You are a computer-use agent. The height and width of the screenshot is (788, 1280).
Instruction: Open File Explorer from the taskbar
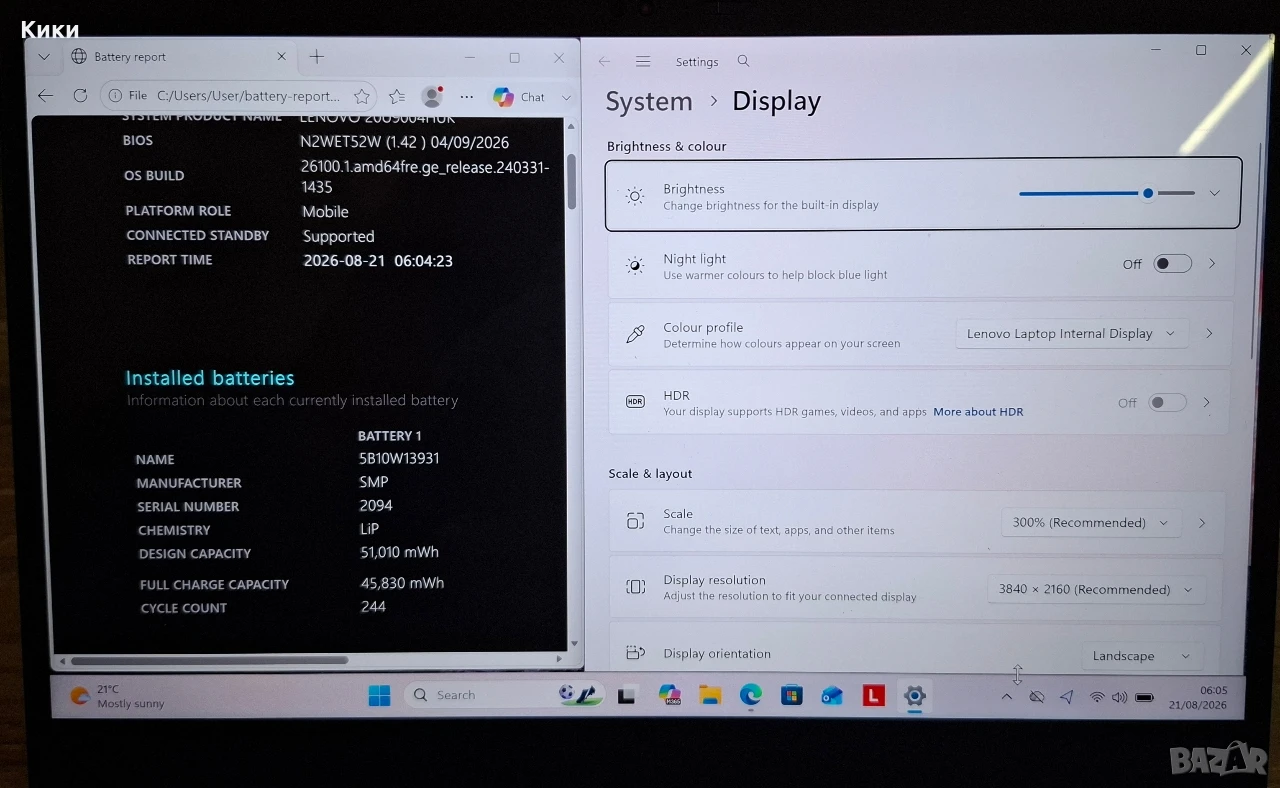click(710, 696)
